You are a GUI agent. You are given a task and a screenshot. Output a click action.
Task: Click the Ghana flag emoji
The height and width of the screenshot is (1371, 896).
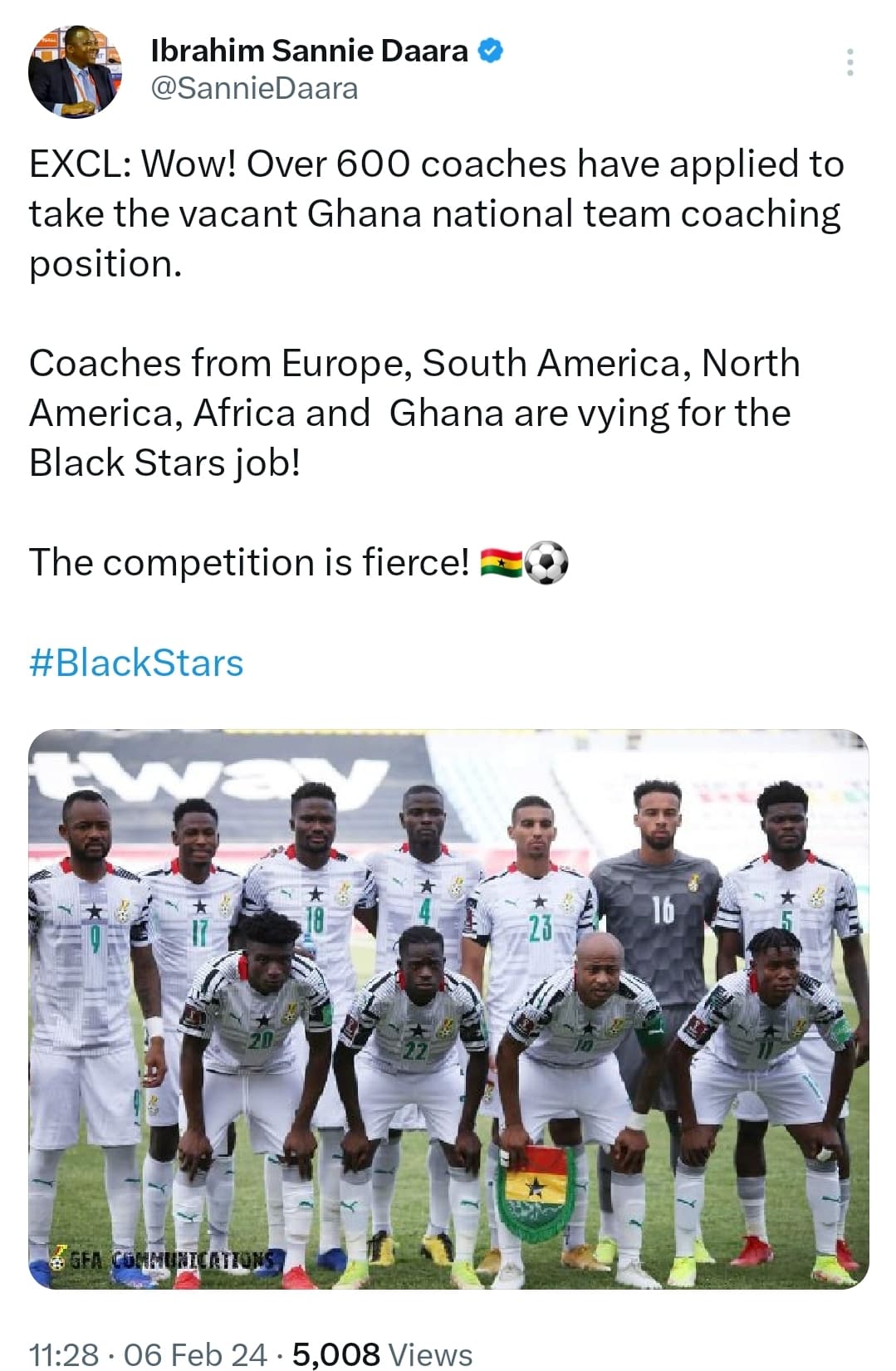coord(502,563)
